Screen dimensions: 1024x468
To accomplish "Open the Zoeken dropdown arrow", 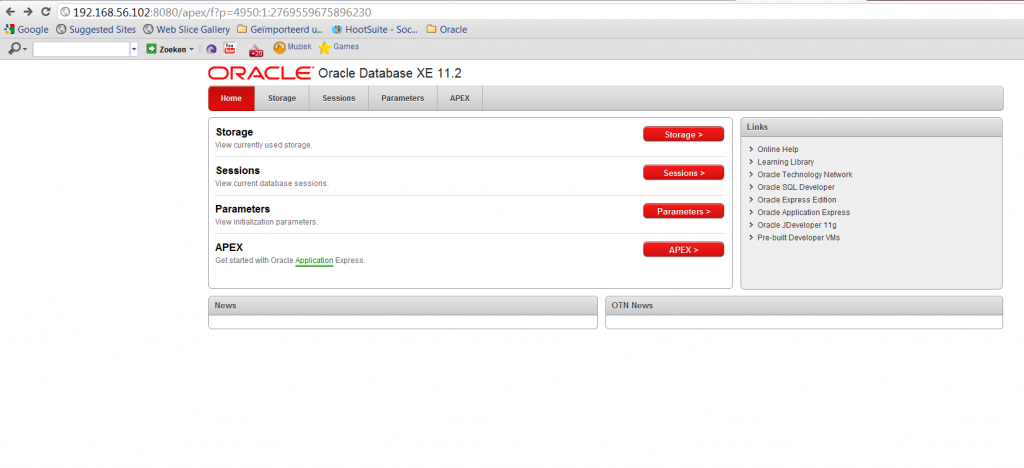I will (191, 50).
